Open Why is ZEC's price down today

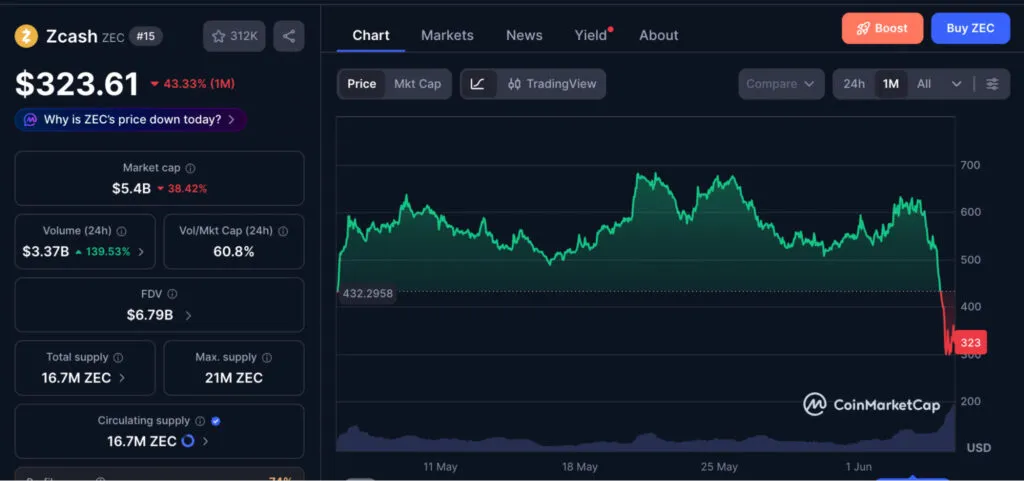(131, 119)
